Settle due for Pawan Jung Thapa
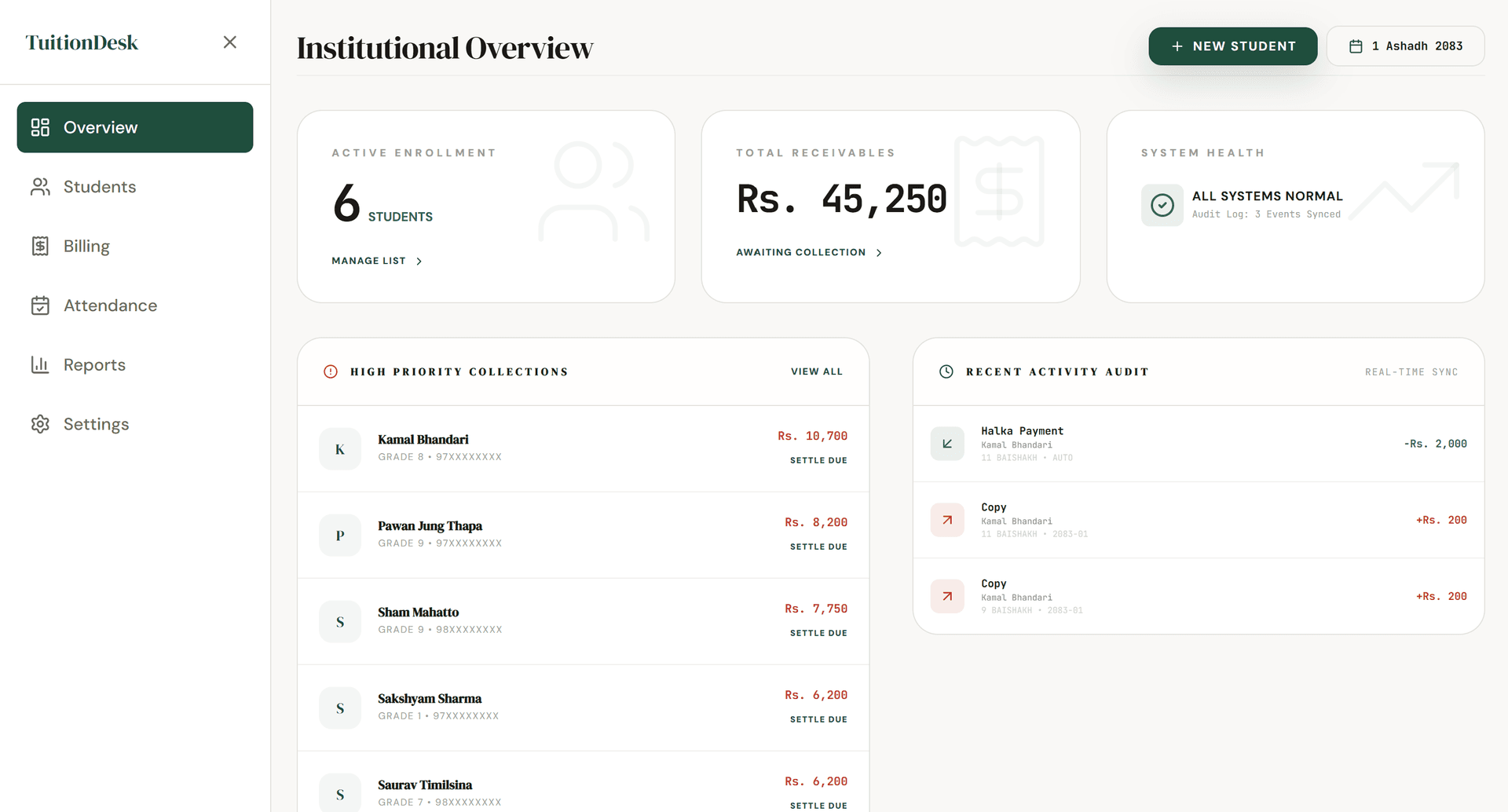Screen dimensions: 1508x812 (818, 547)
